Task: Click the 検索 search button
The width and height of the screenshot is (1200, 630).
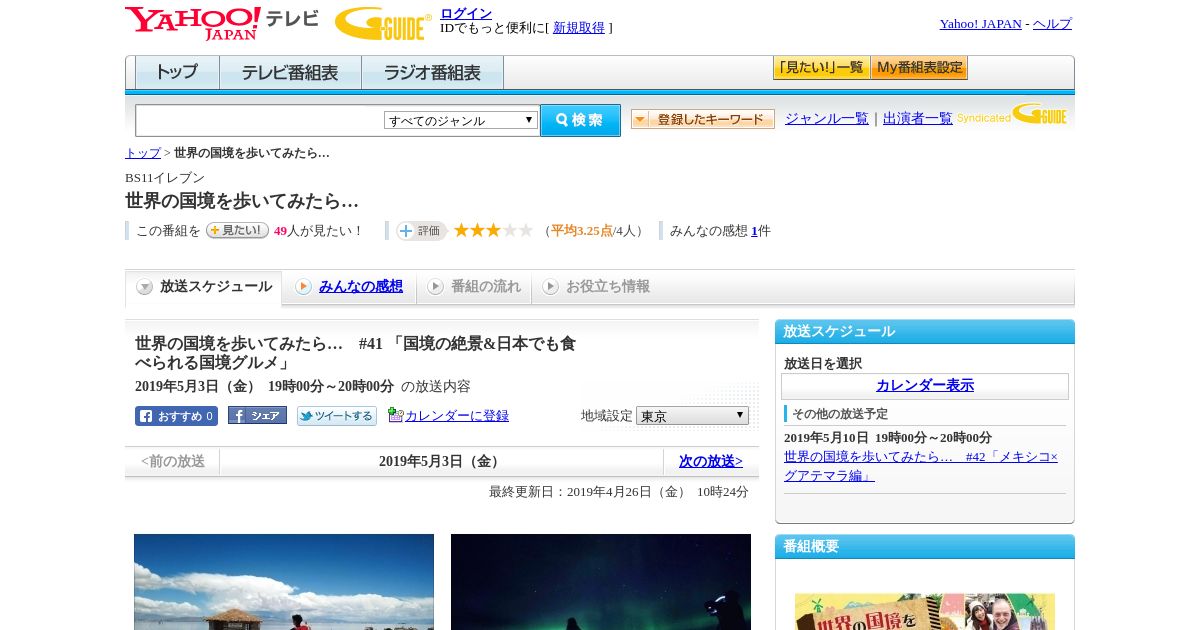Action: [580, 120]
